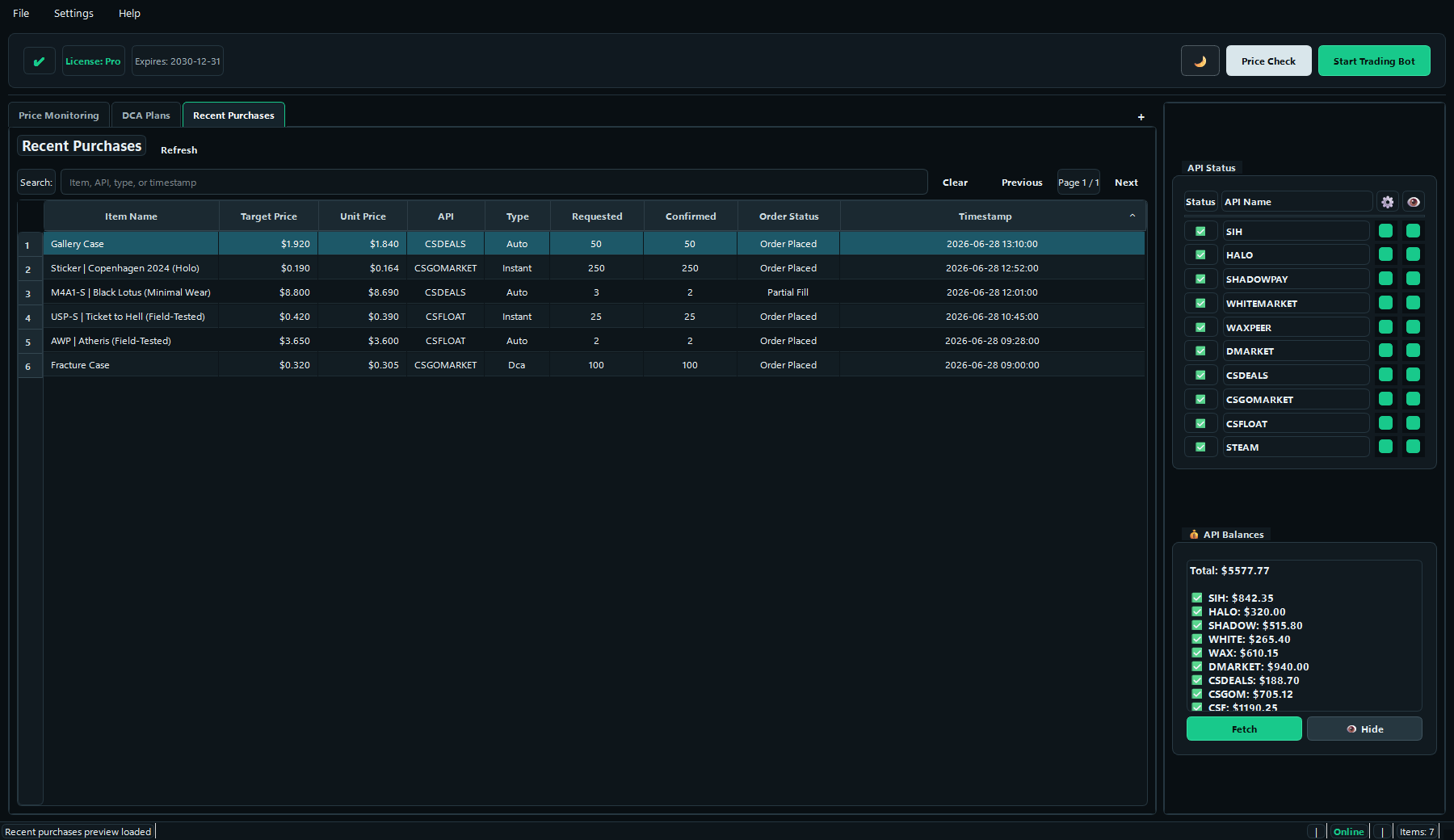Toggle the CSDEALS status checkbox
Screen dimensions: 1454x840
tap(1200, 375)
